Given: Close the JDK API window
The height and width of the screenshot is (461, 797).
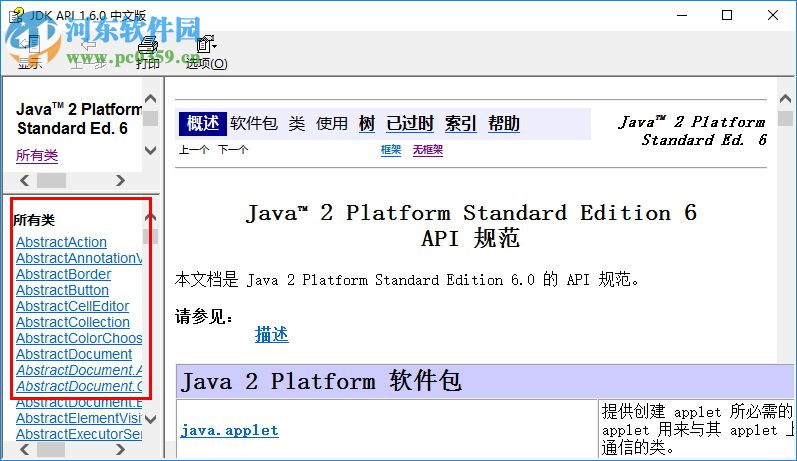Looking at the screenshot, I should (x=773, y=15).
